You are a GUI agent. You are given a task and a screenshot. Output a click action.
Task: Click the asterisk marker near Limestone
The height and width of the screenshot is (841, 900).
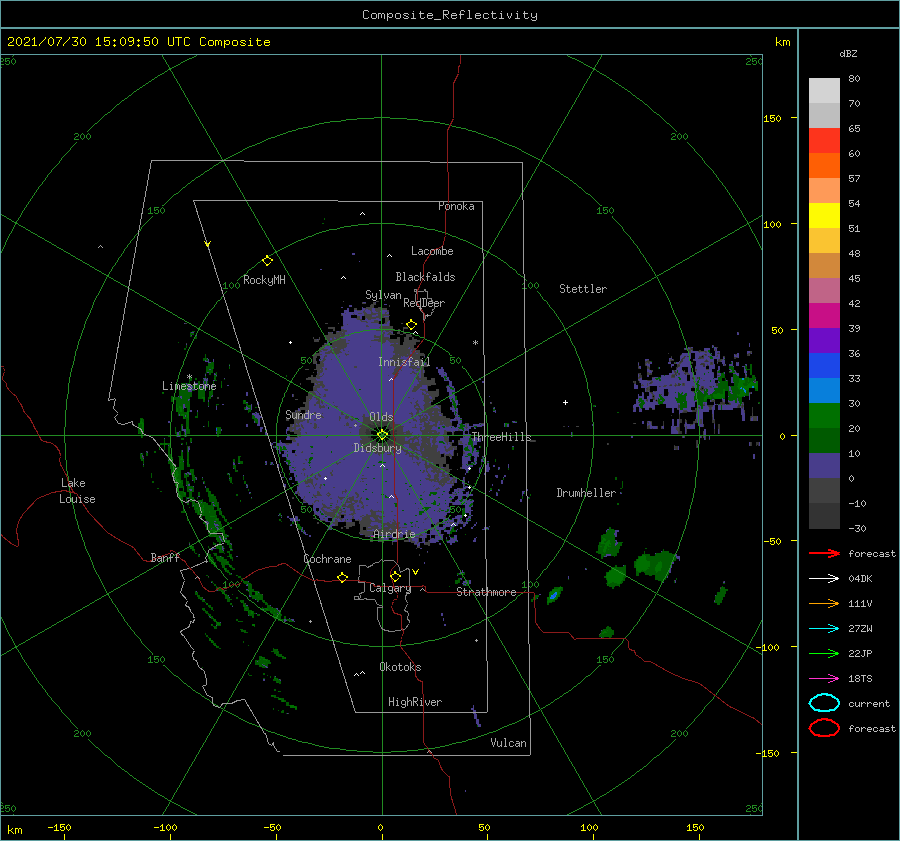pos(189,377)
